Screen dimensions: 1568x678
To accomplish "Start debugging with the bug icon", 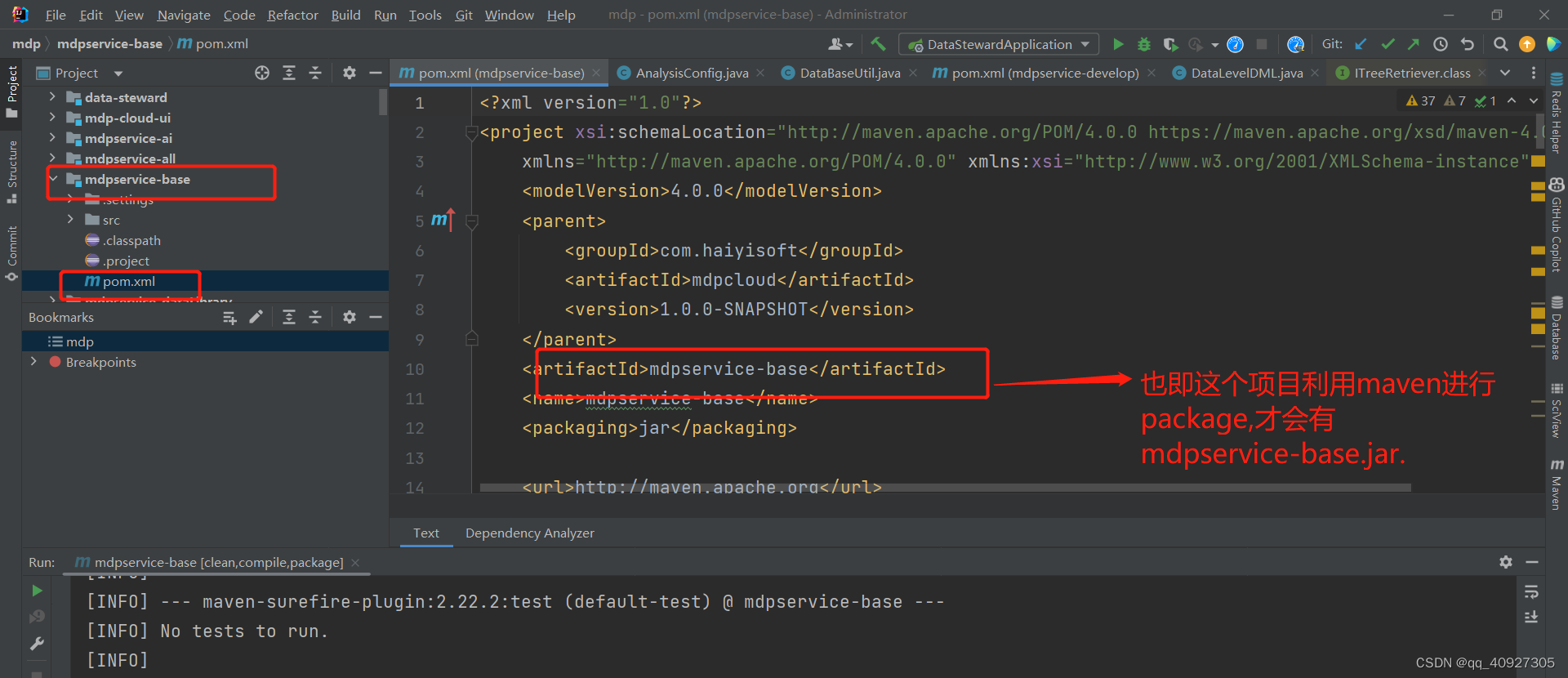I will 1144,44.
